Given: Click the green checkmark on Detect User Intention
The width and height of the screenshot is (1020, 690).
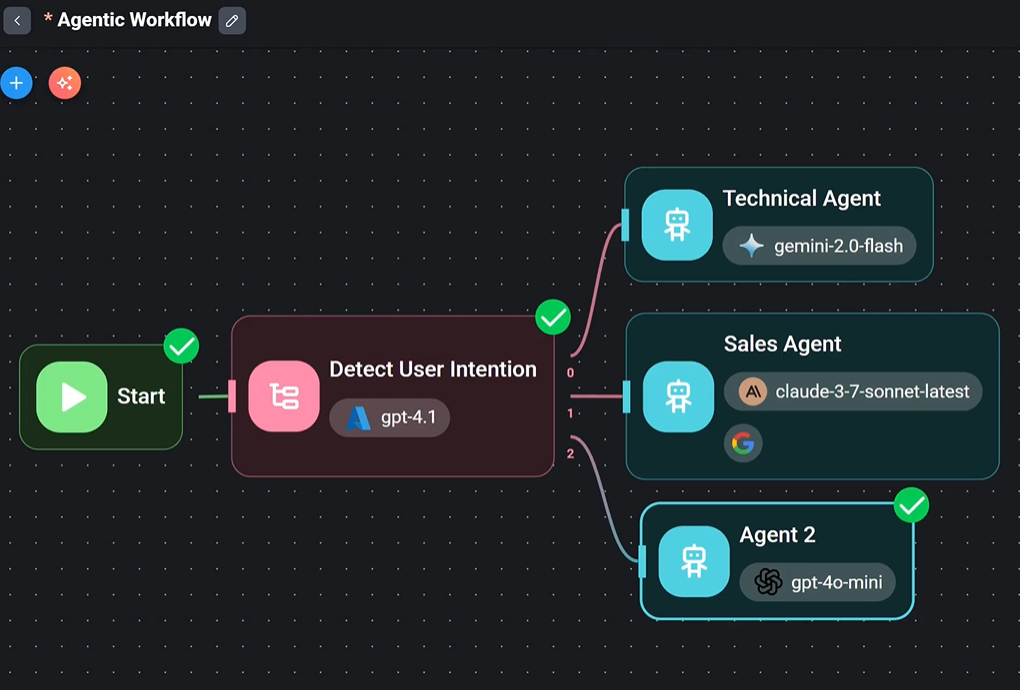Looking at the screenshot, I should click(553, 317).
